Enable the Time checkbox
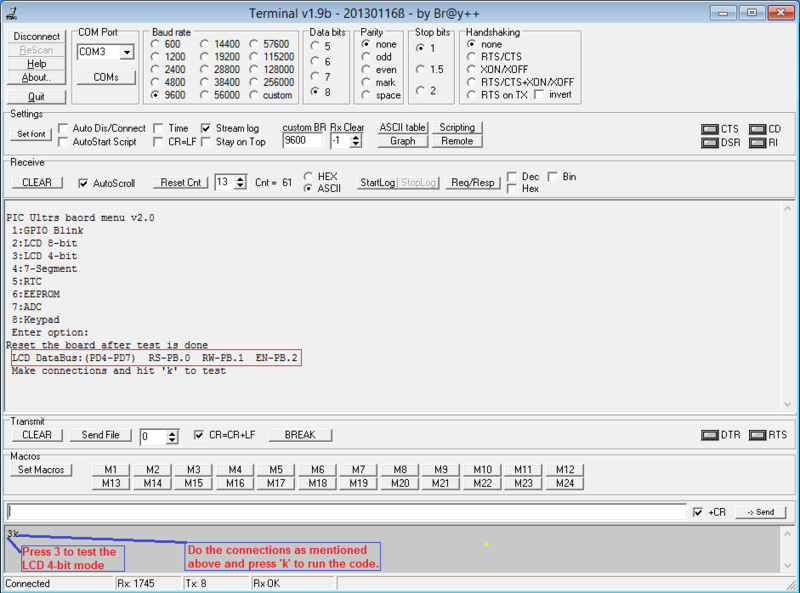 click(158, 128)
